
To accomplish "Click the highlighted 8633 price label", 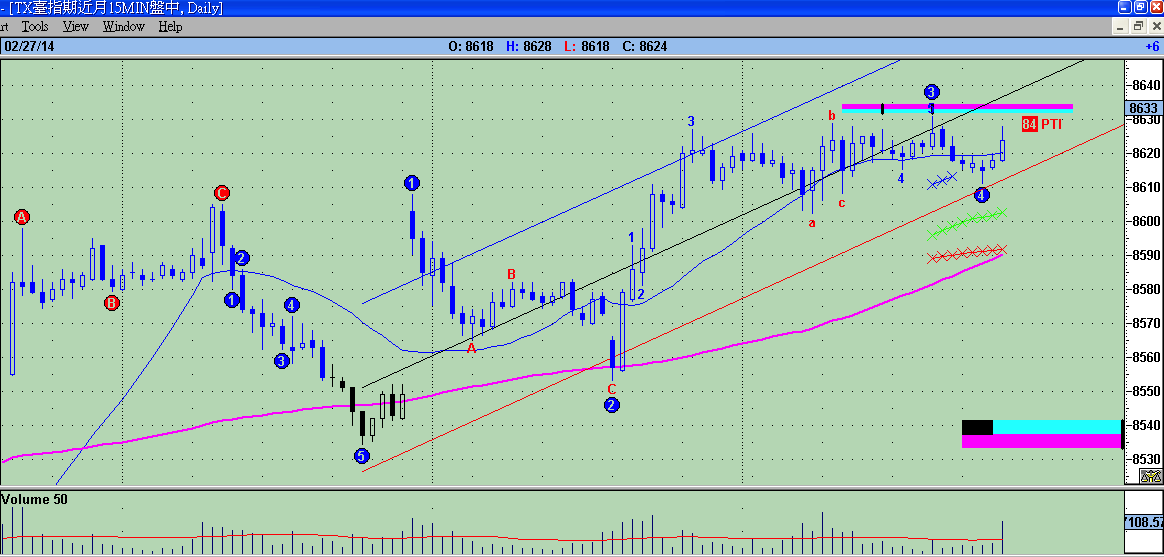I will click(1144, 108).
